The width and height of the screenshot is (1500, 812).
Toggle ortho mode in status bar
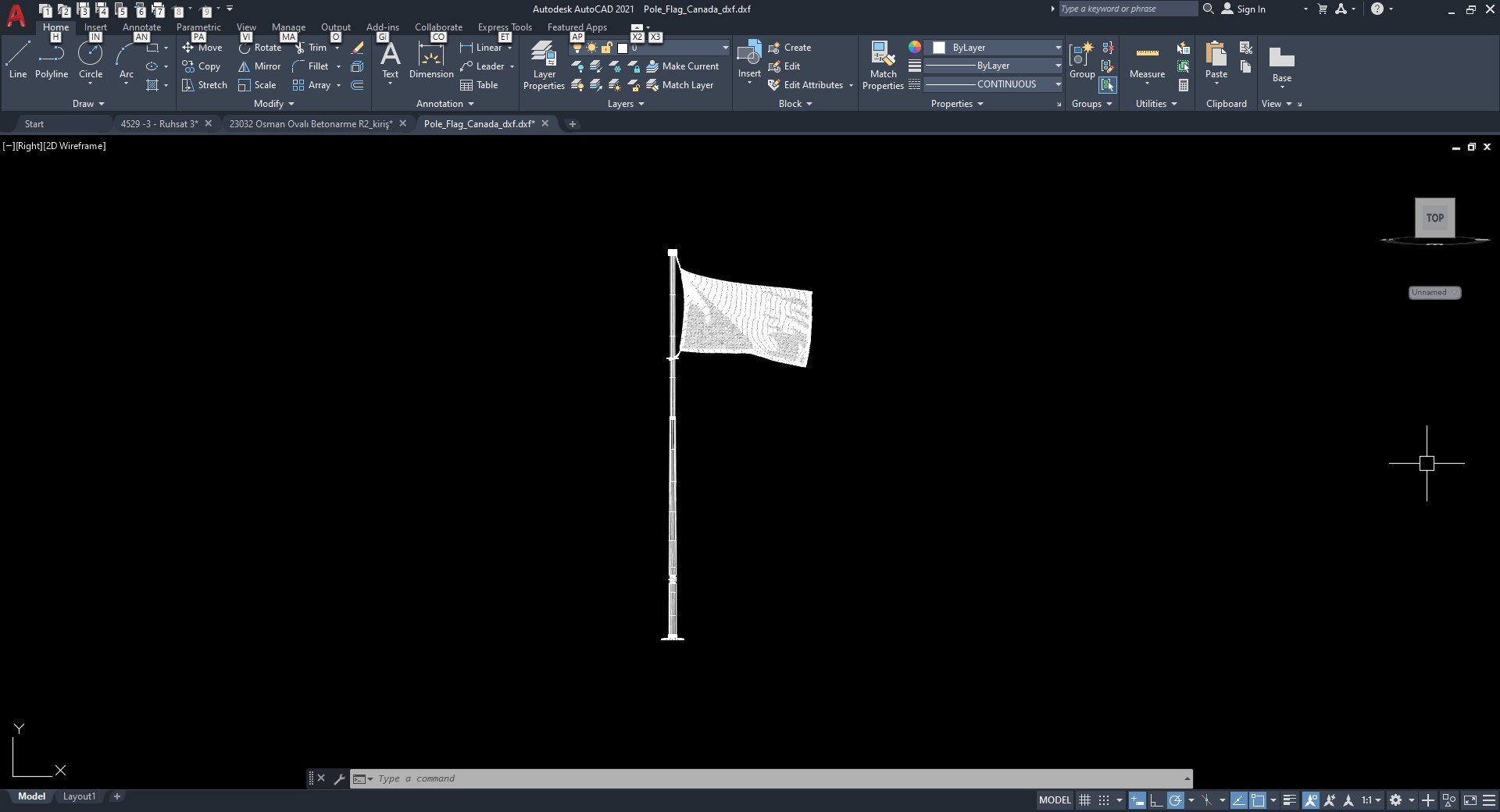click(1156, 800)
